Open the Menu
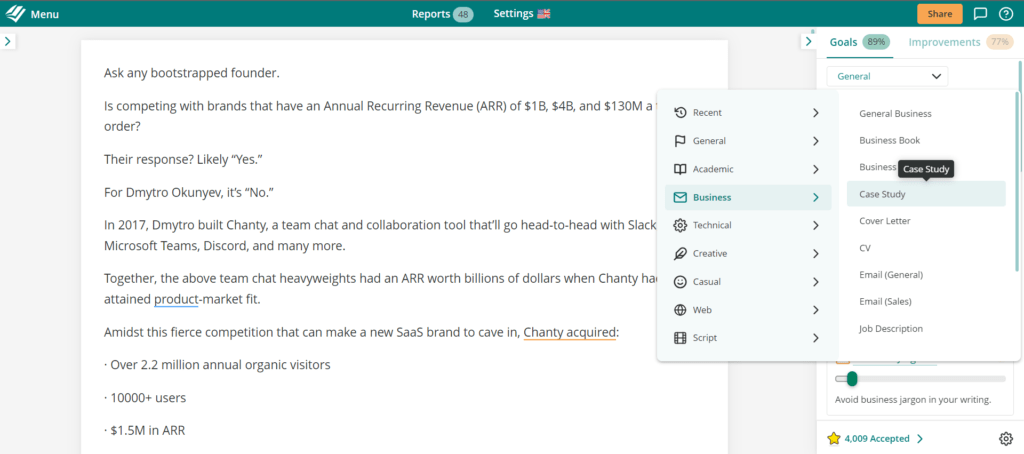Screen dimensions: 1024x454 (44, 14)
